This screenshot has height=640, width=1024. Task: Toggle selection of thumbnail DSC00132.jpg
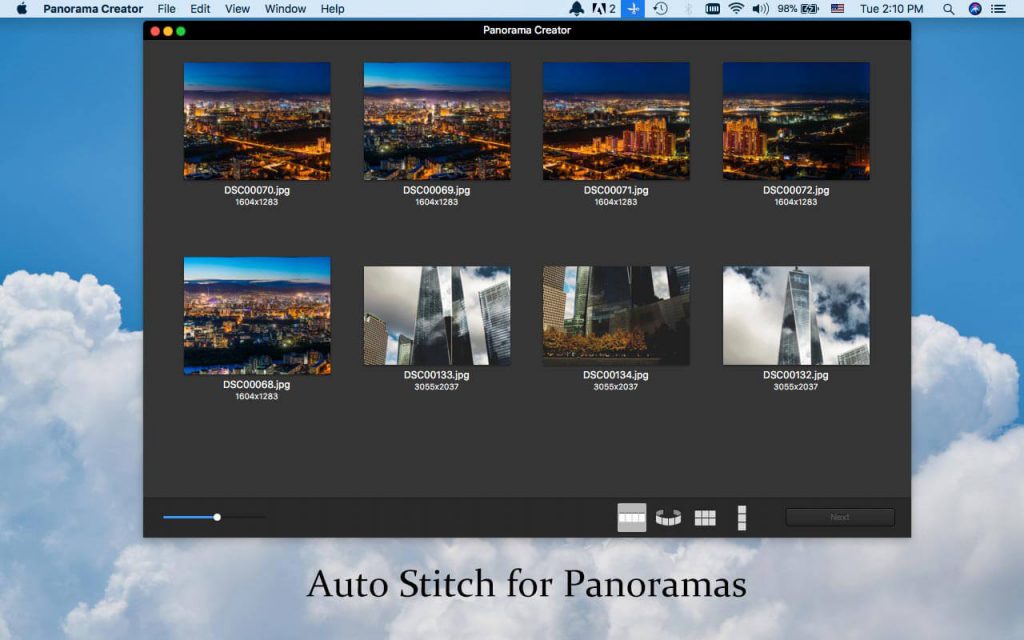click(x=795, y=315)
